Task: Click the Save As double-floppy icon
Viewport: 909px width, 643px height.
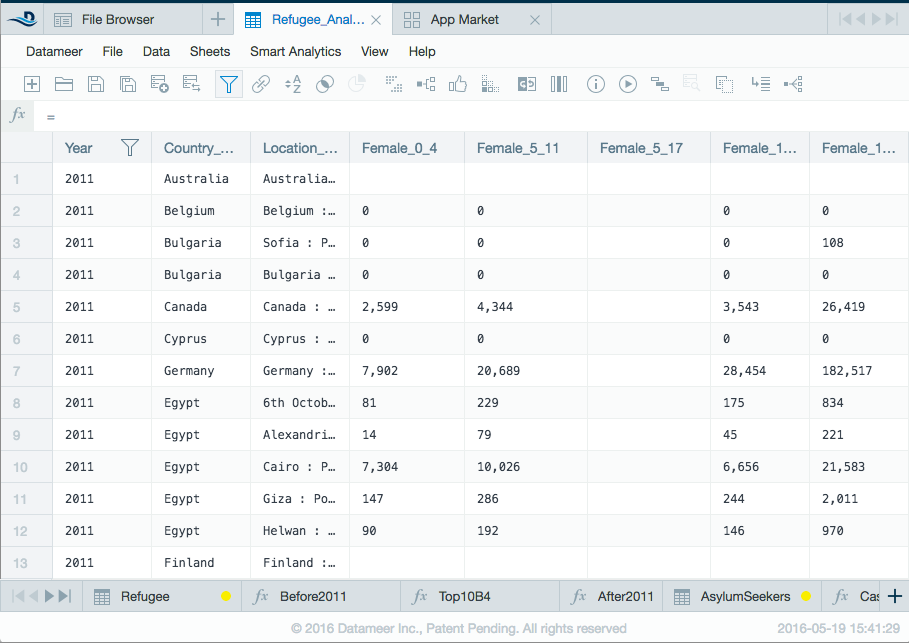Action: tap(128, 84)
